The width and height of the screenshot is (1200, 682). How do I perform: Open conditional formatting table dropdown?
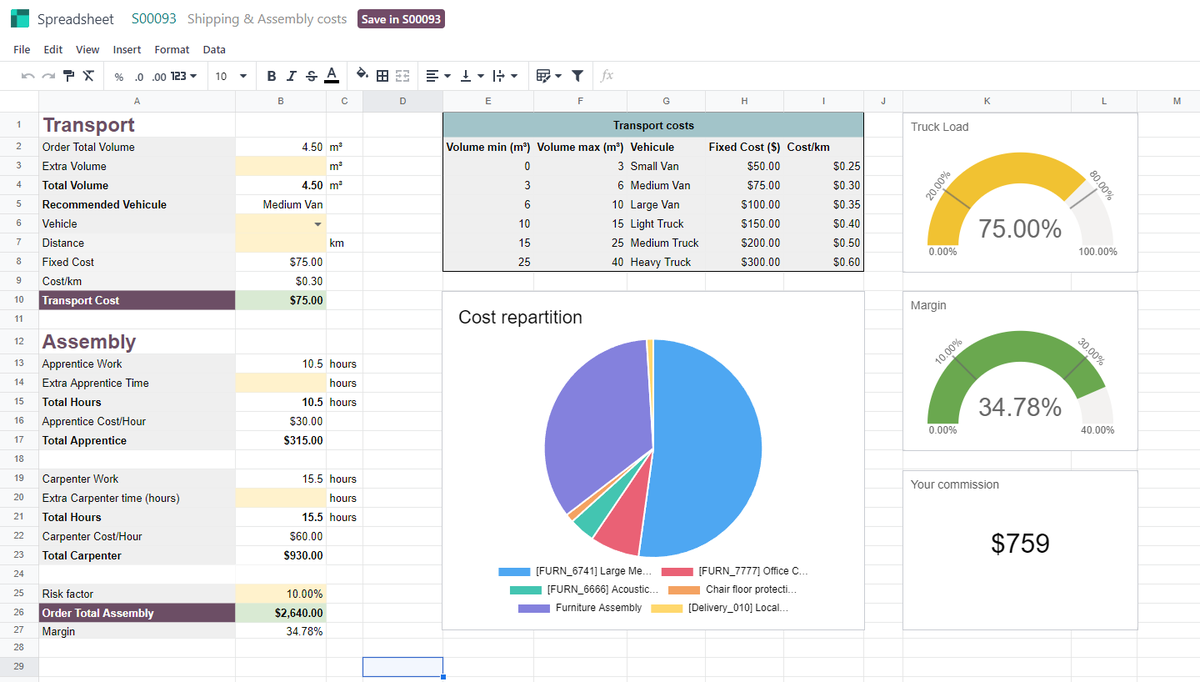[548, 76]
